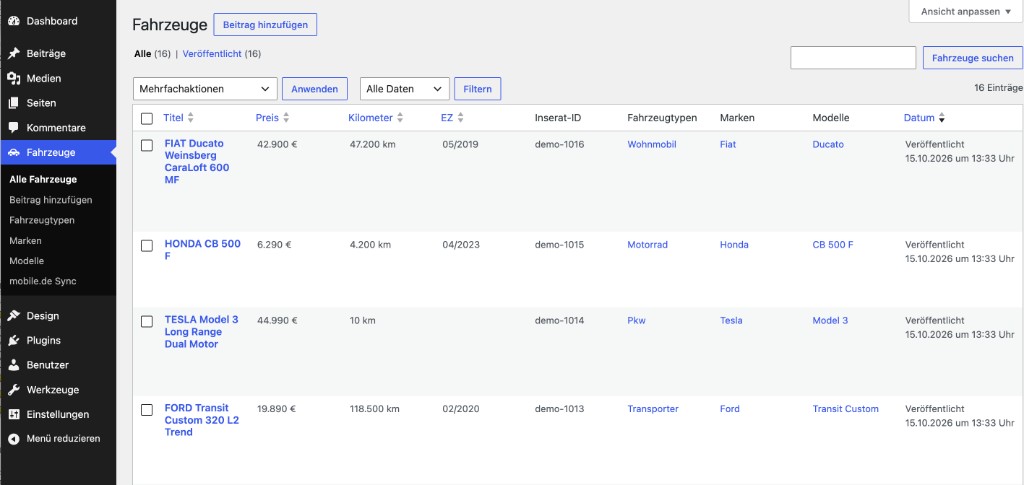Click the Fahrzeuge car icon
Screen dimensions: 1024x485
tap(14, 153)
